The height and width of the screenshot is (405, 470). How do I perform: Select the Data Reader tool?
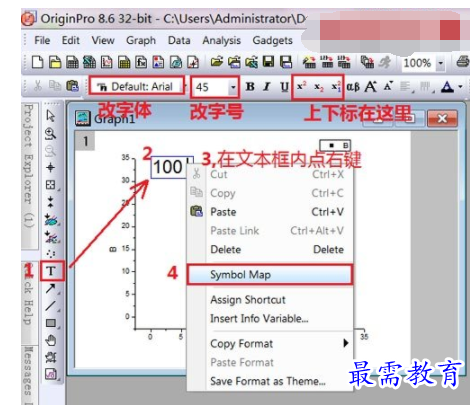[x=51, y=185]
